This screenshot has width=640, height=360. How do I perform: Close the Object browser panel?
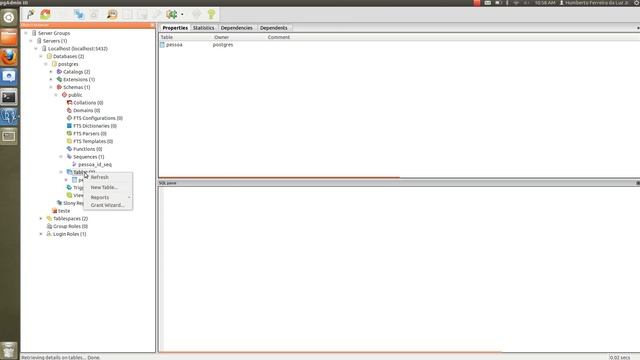click(152, 25)
